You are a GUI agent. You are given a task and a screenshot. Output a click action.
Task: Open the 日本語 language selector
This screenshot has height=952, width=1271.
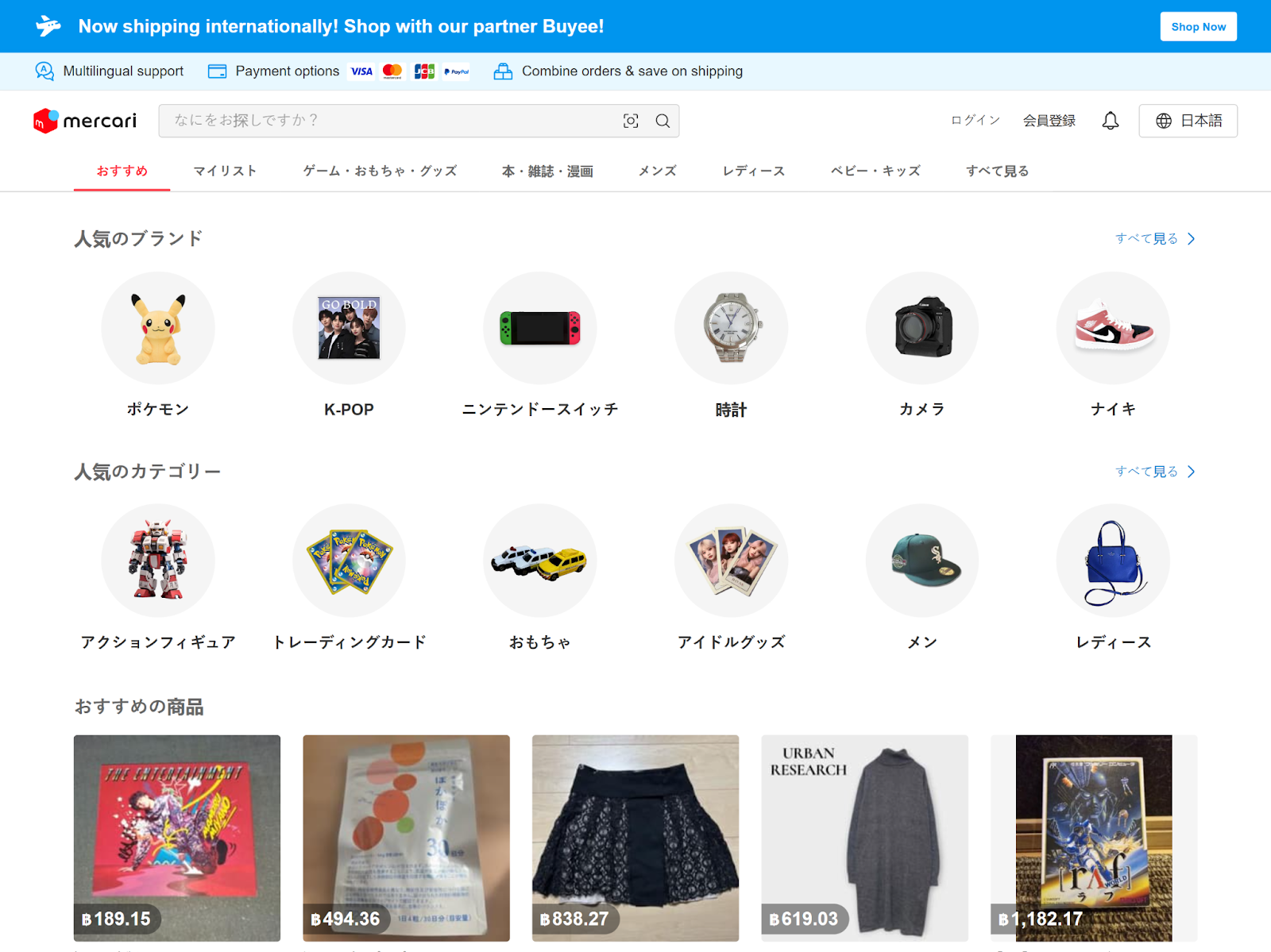point(1188,121)
